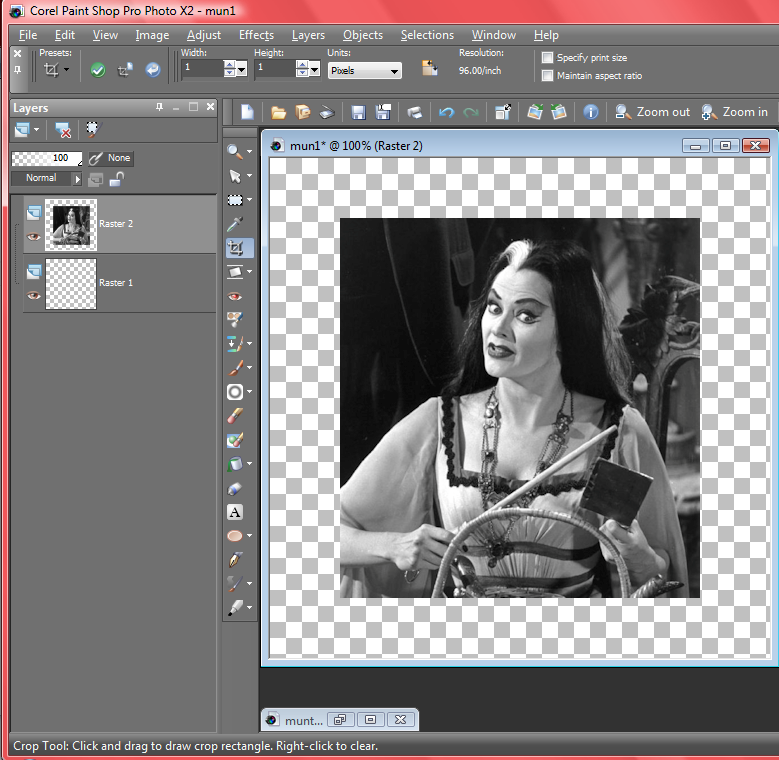Select the Ellipse shape tool
Viewport: 779px width, 760px height.
[234, 536]
